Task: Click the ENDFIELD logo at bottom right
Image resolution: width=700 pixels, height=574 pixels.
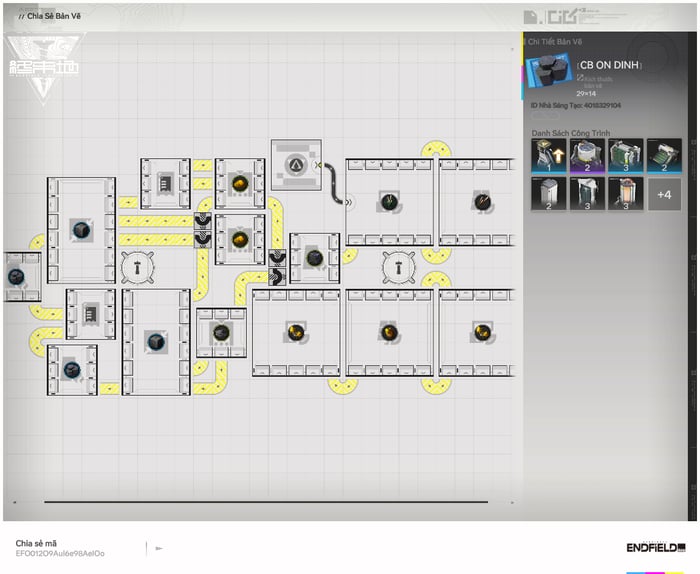Action: 655,547
